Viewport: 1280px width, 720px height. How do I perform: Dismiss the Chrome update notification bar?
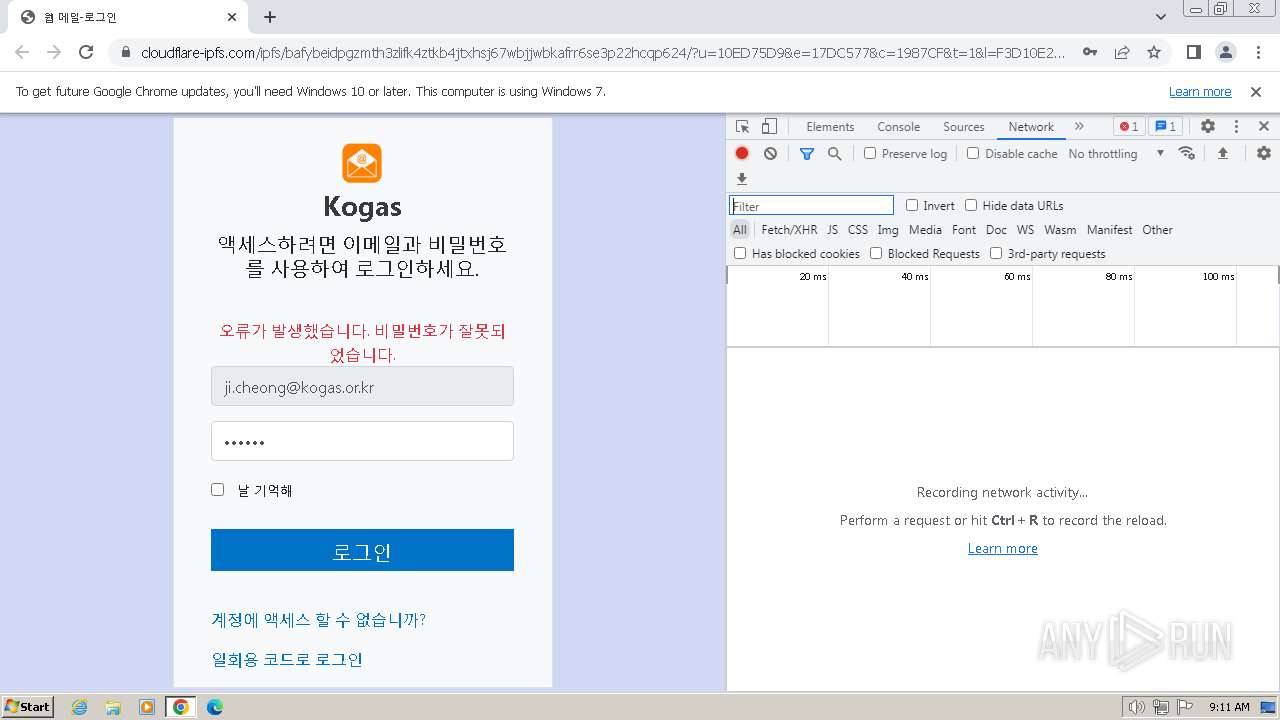coord(1256,91)
